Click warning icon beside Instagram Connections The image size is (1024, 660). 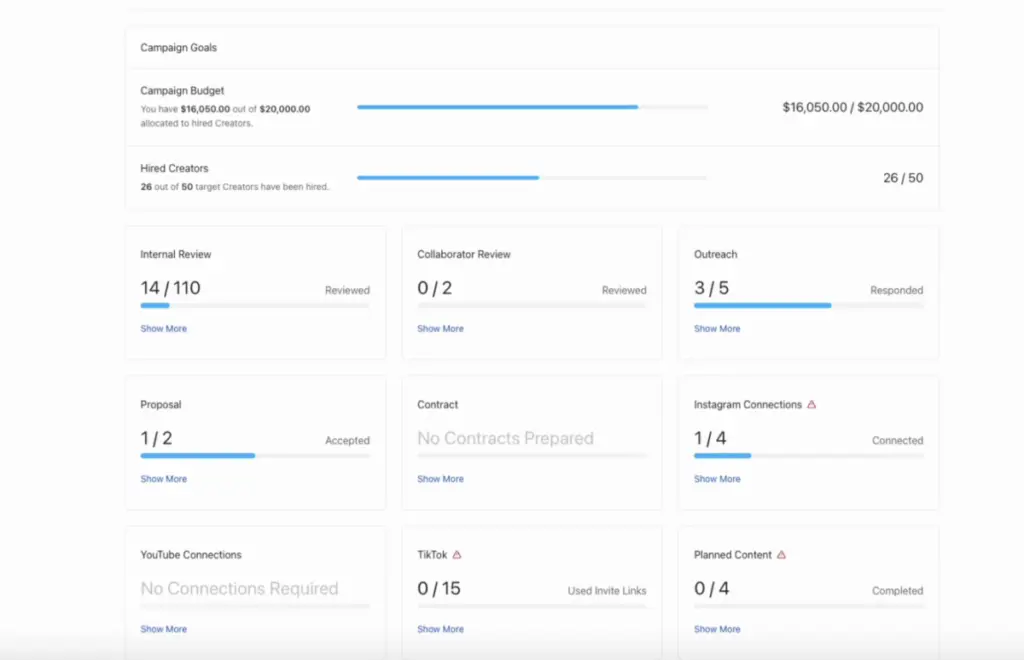tap(812, 405)
